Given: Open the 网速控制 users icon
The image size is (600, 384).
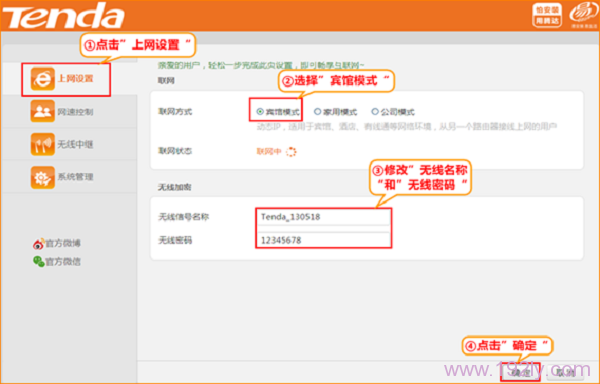Looking at the screenshot, I should coord(42,111).
